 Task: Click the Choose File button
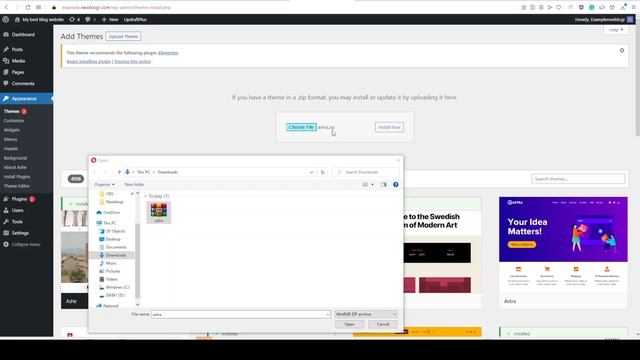(x=301, y=127)
